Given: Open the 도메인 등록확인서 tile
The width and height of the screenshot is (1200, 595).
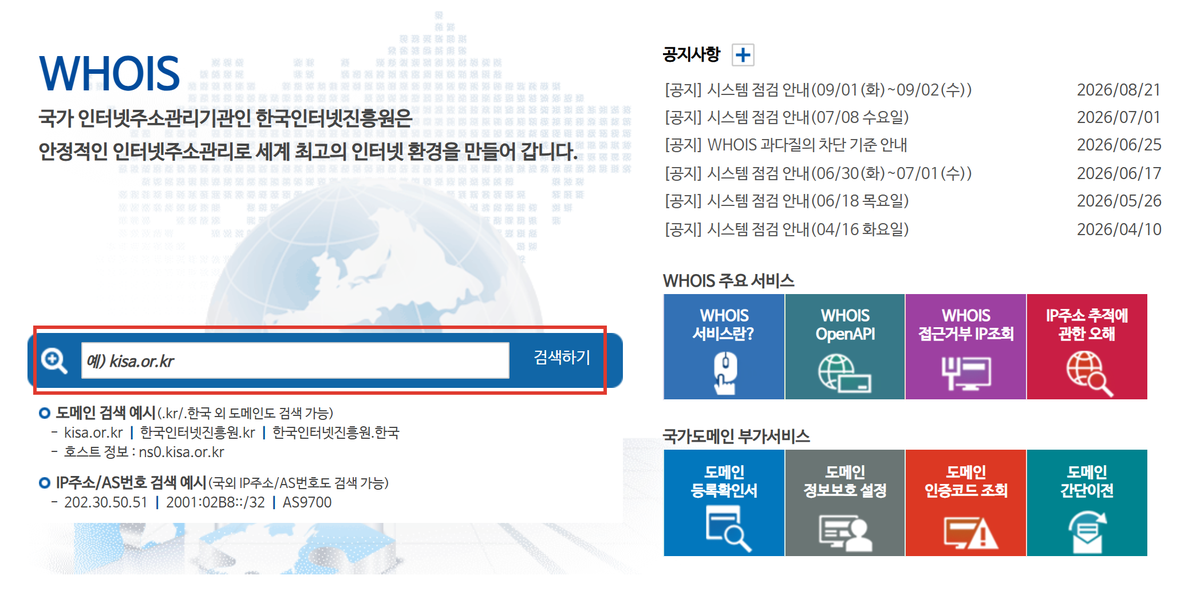Looking at the screenshot, I should click(724, 502).
